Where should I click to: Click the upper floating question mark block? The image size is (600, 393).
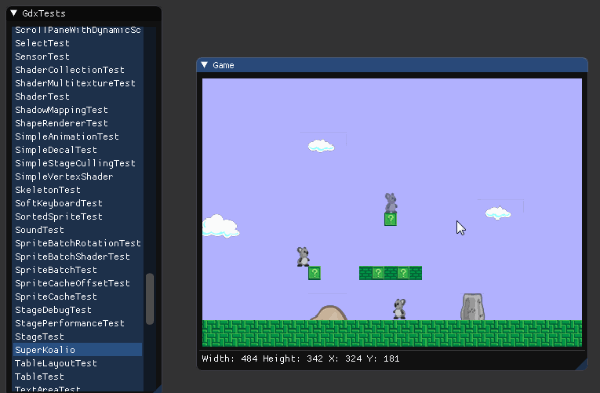click(390, 219)
